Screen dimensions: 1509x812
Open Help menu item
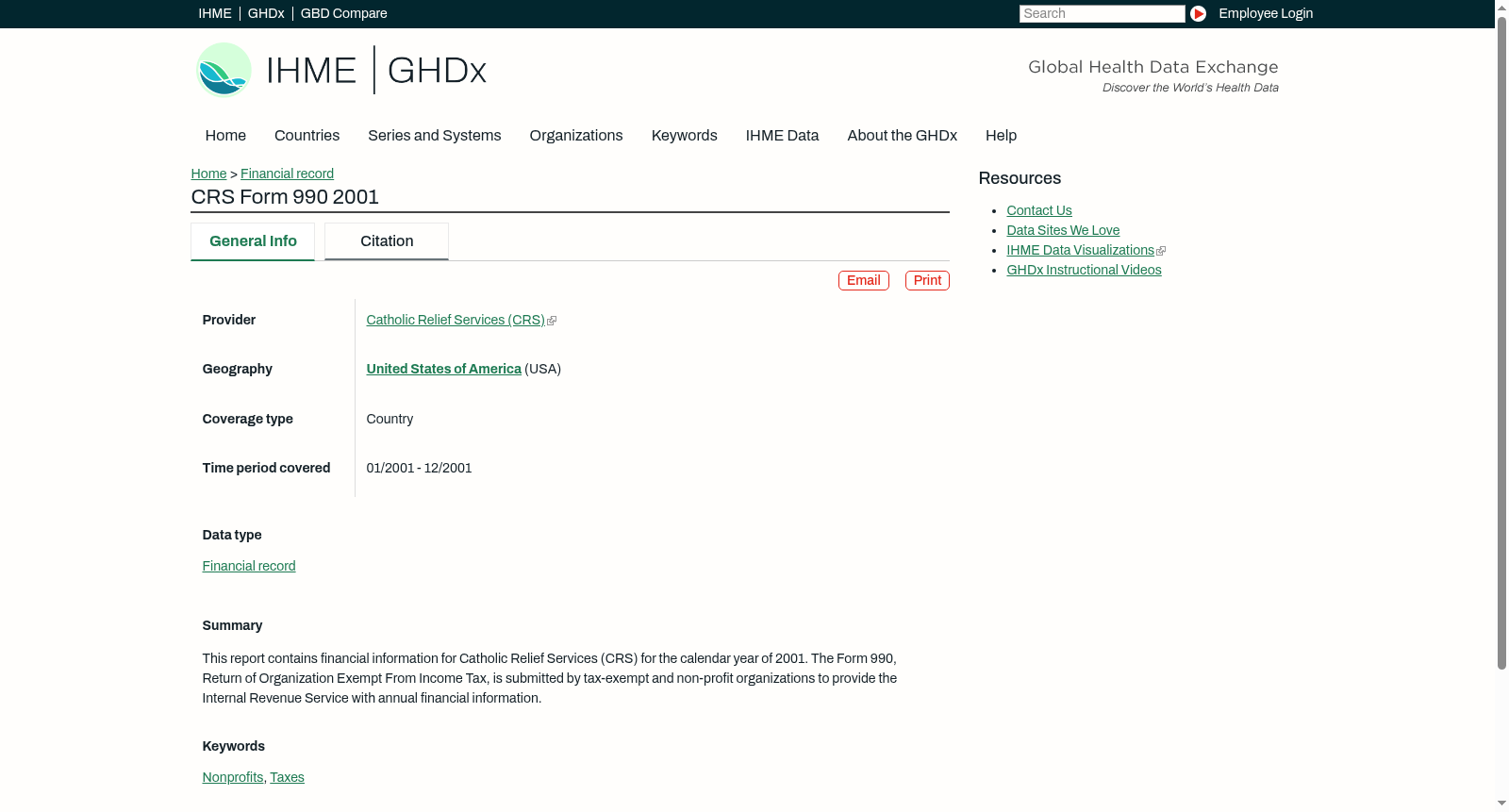pyautogui.click(x=1001, y=136)
